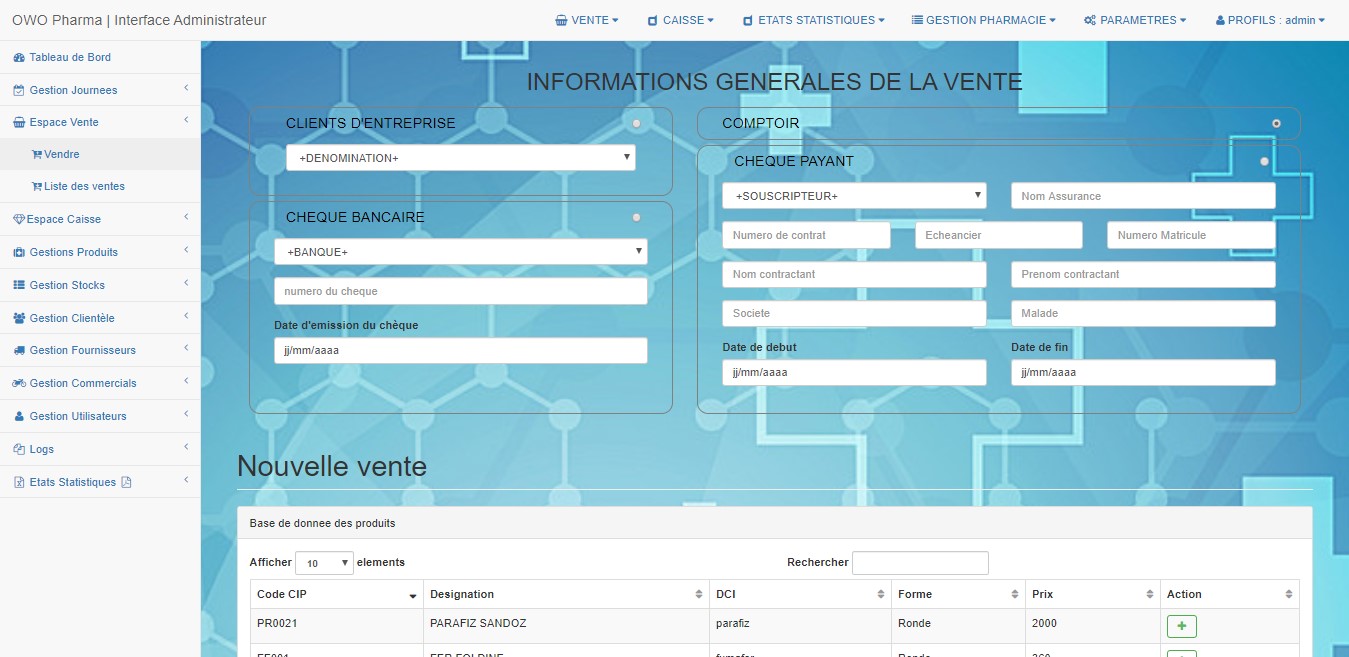Click the Gestion Fournisseurs truck icon
Screen dimensions: 1349x657
click(x=19, y=351)
